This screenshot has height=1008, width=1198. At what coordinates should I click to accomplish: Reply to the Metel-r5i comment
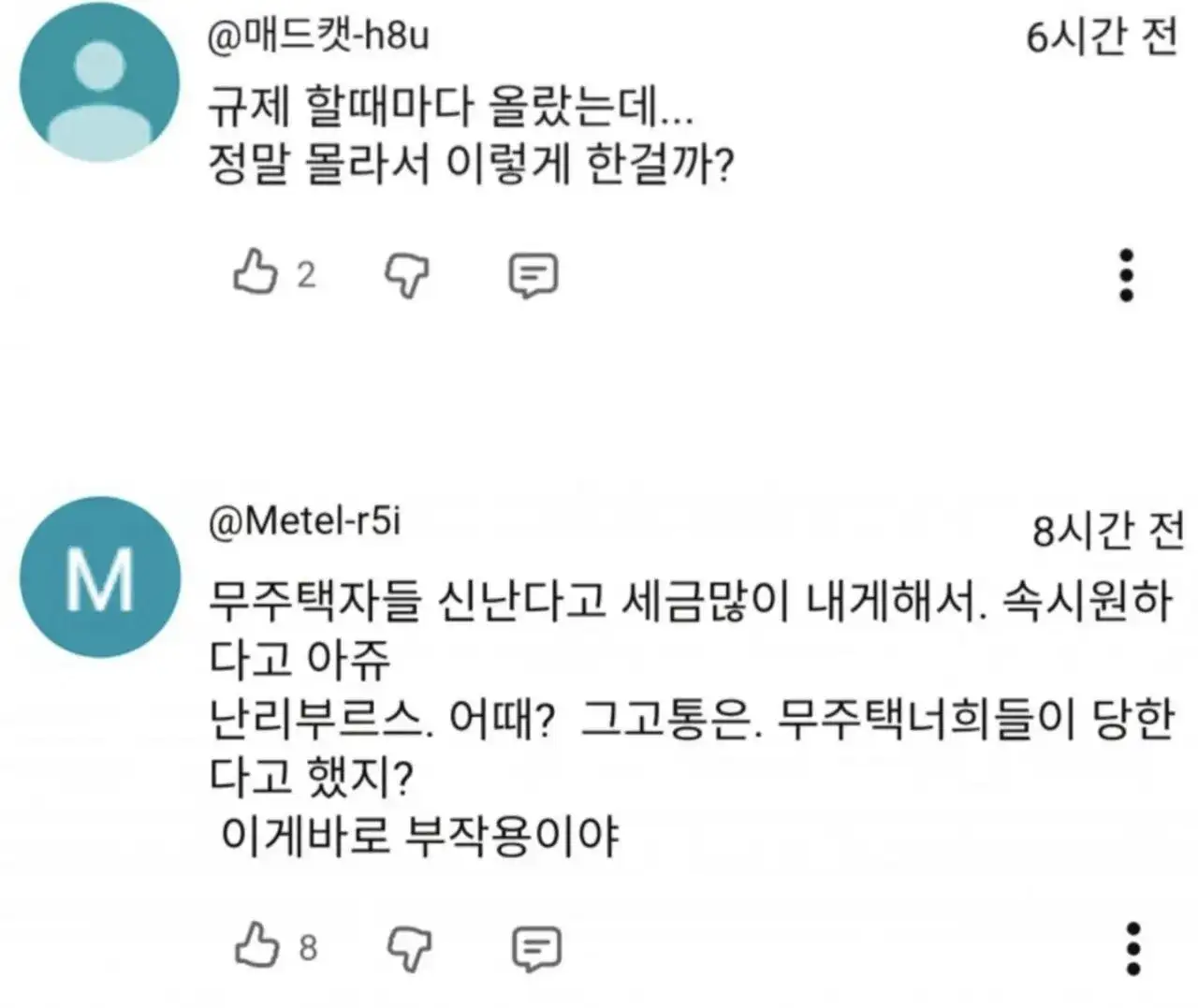(x=536, y=949)
